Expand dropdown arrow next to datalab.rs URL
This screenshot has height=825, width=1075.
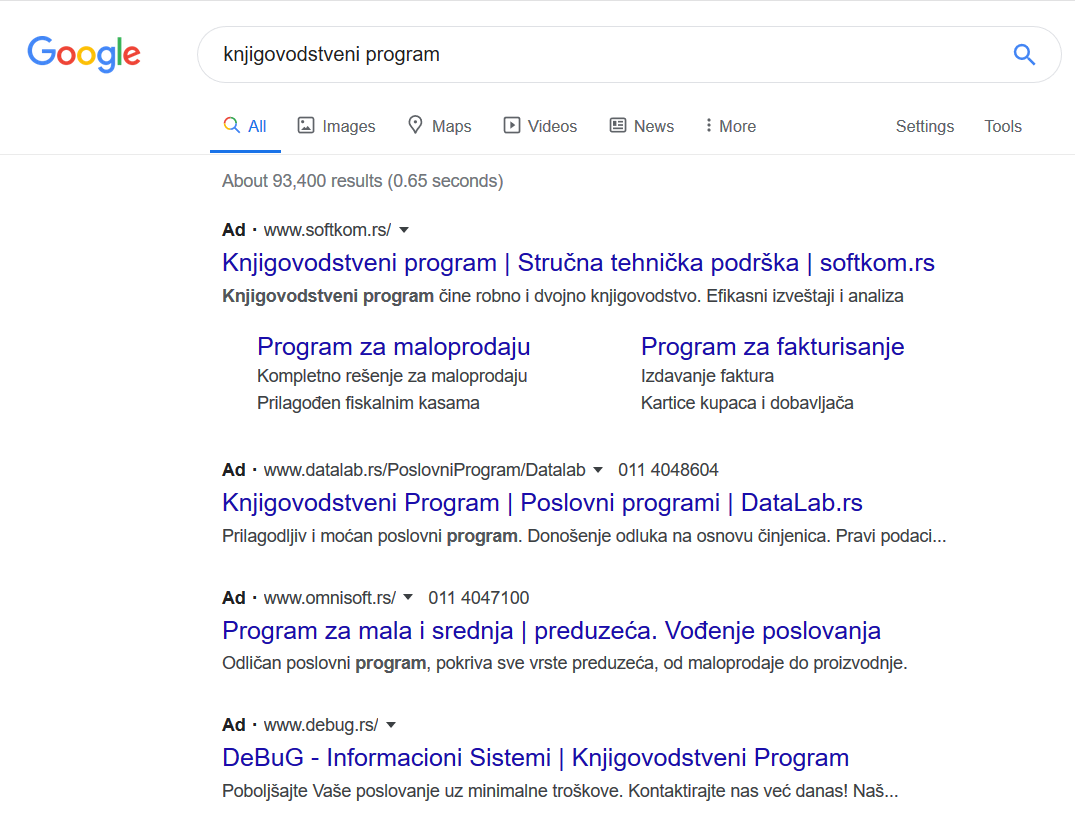(x=598, y=470)
